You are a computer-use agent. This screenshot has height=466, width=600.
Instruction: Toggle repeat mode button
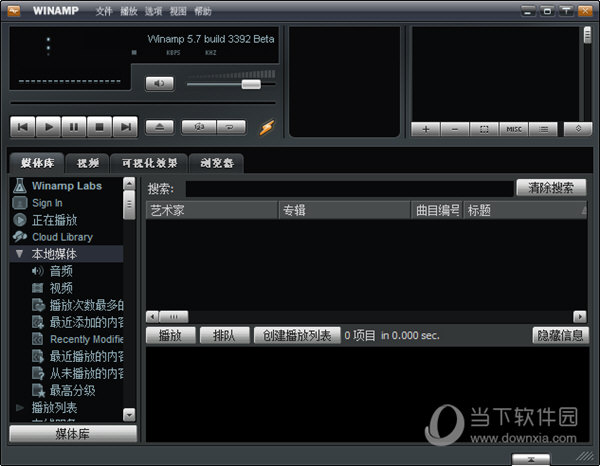tap(231, 127)
